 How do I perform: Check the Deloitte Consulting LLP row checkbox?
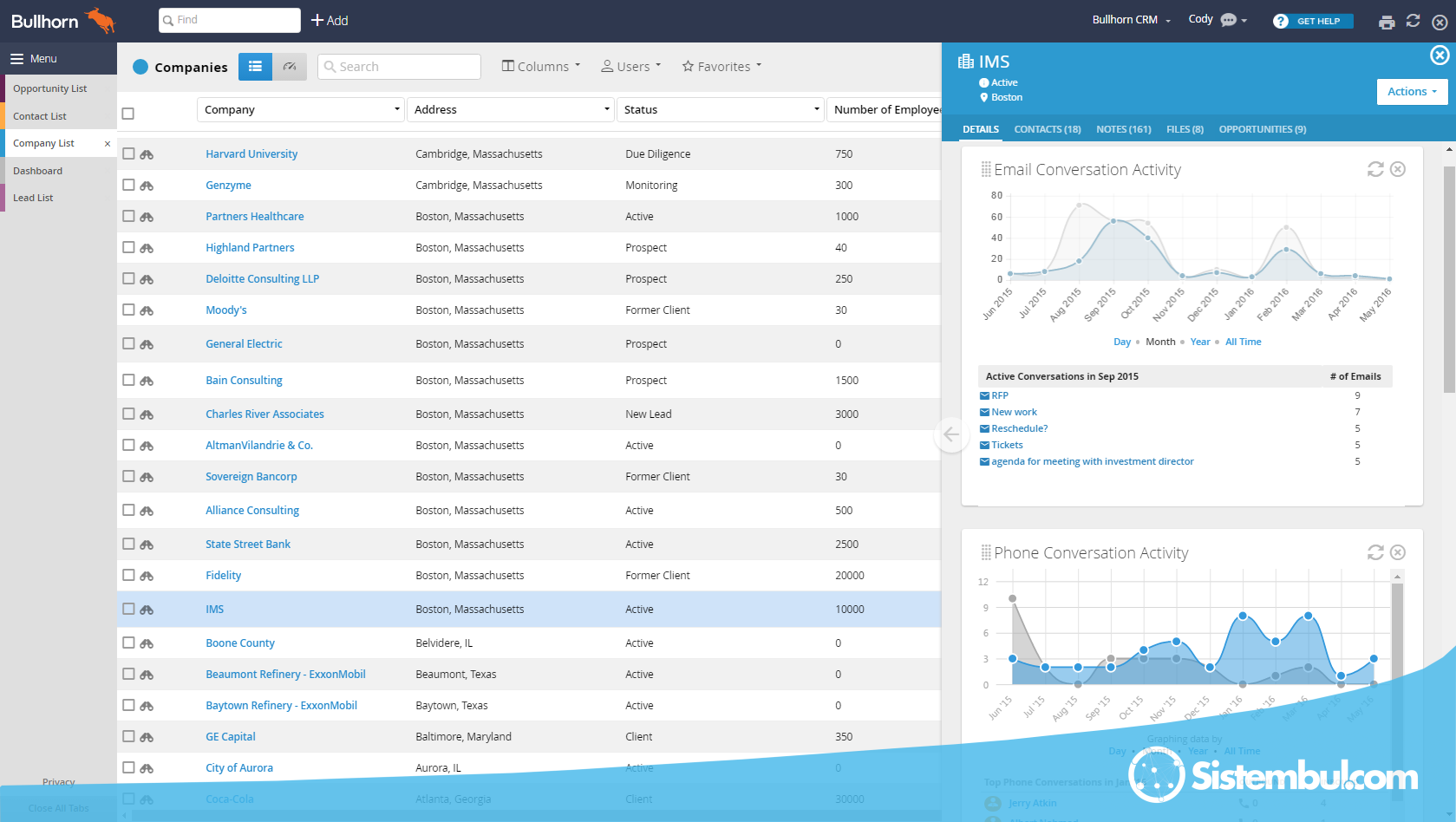tap(128, 278)
